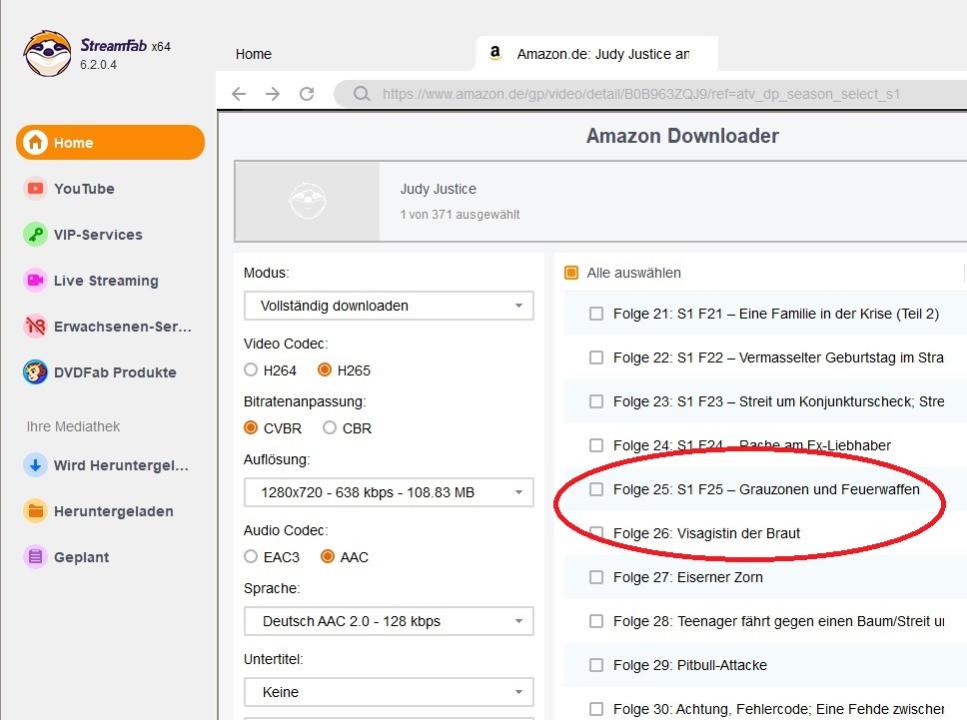Click the Amazon Downloader heading
Viewport: 967px width, 720px height.
tap(682, 136)
